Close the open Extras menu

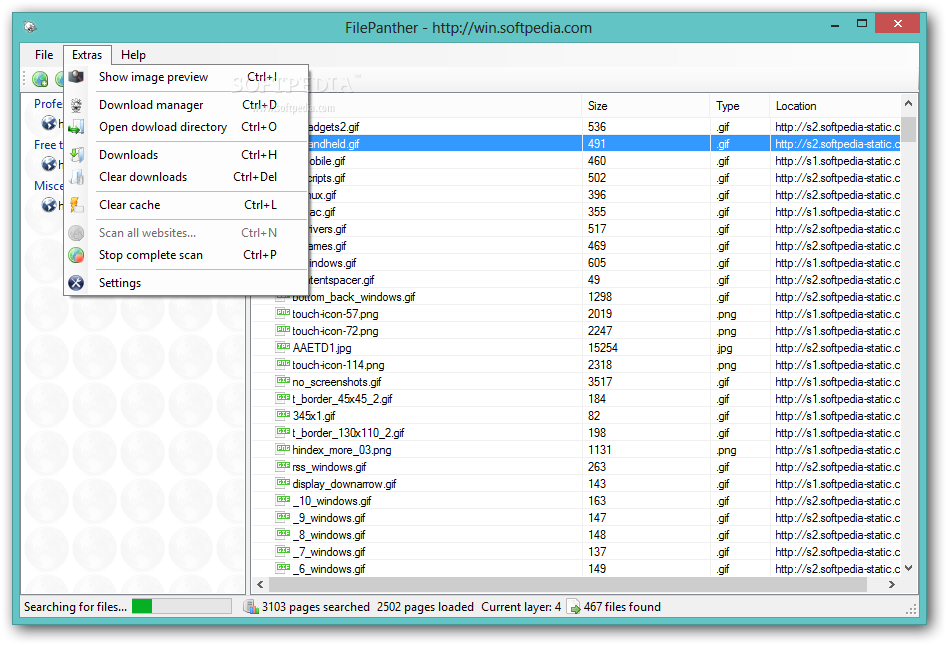point(87,54)
